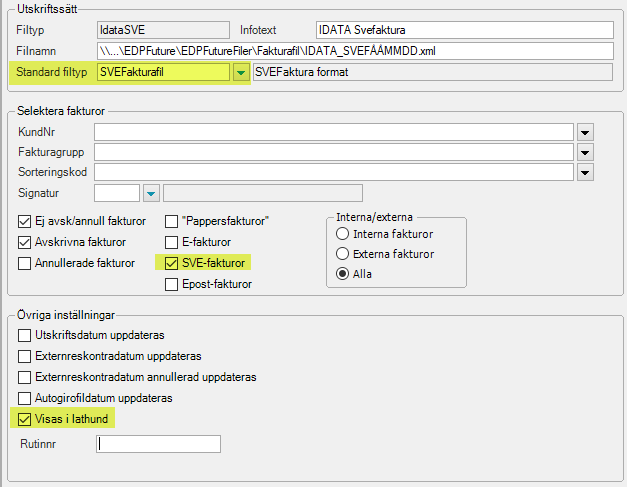The width and height of the screenshot is (627, 487).
Task: Open the Standard filtyp dropdown arrow
Action: [x=241, y=72]
